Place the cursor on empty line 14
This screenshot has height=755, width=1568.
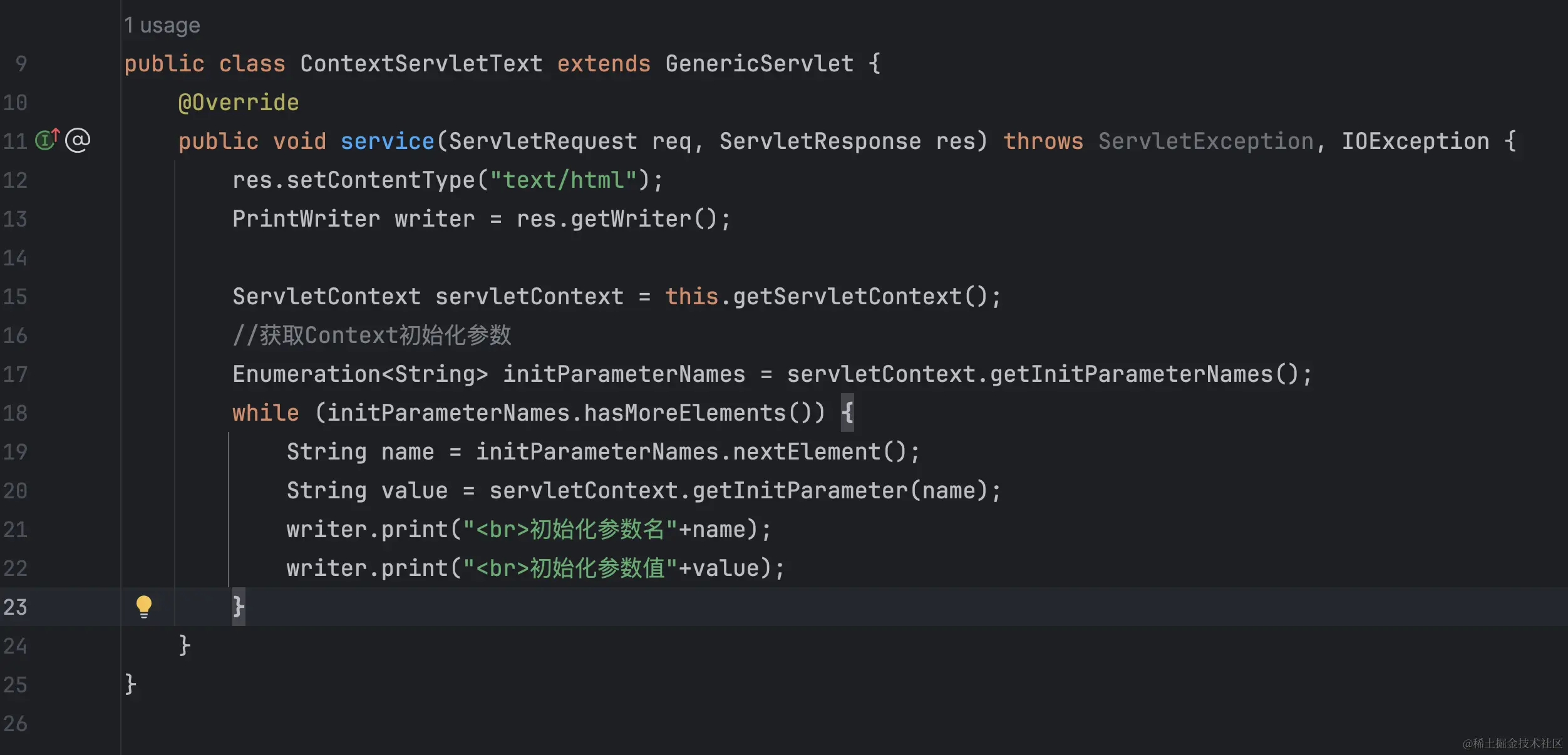(x=501, y=258)
